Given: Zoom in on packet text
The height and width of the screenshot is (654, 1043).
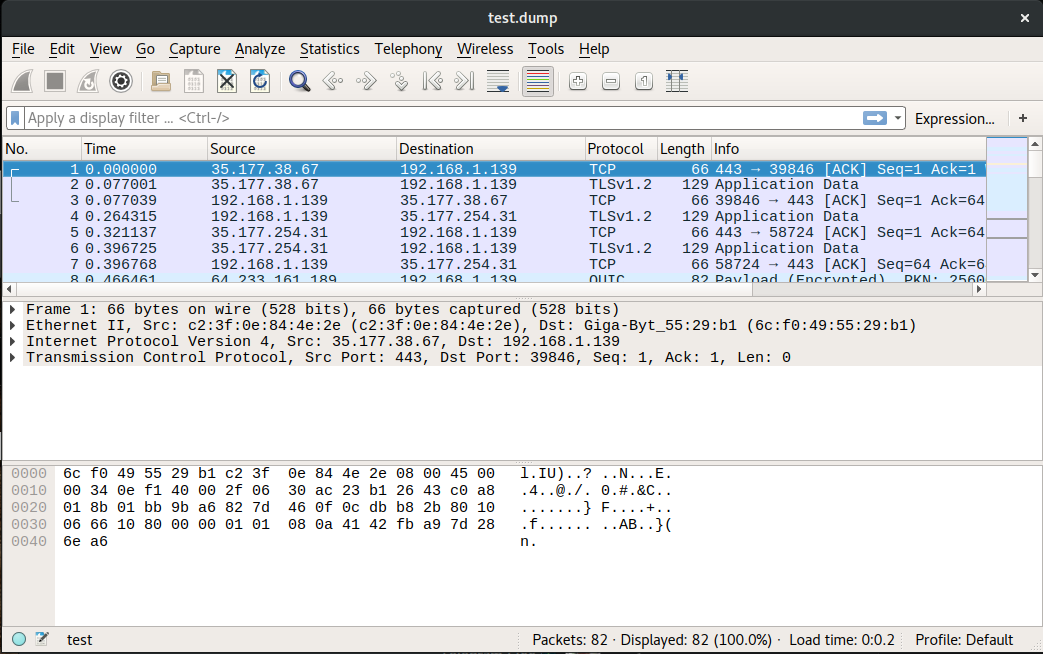Looking at the screenshot, I should coord(577,82).
